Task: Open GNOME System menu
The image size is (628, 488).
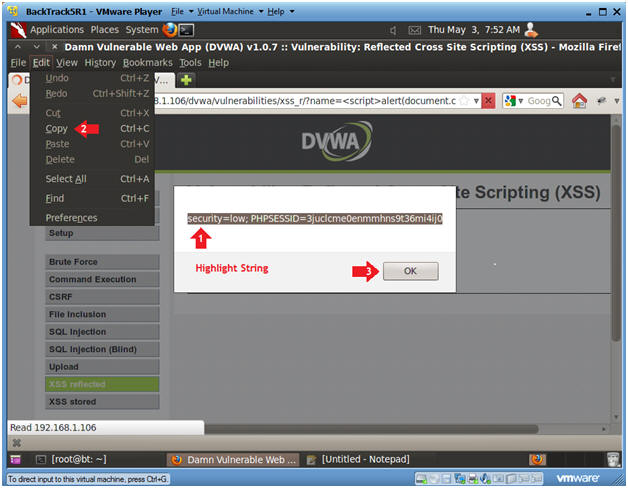Action: click(x=142, y=30)
